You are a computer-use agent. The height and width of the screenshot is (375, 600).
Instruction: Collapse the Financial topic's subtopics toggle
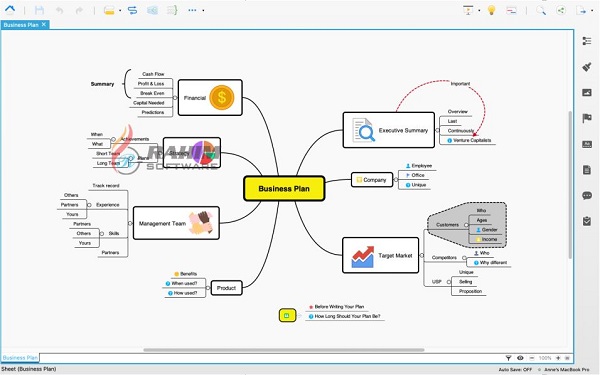coord(175,98)
